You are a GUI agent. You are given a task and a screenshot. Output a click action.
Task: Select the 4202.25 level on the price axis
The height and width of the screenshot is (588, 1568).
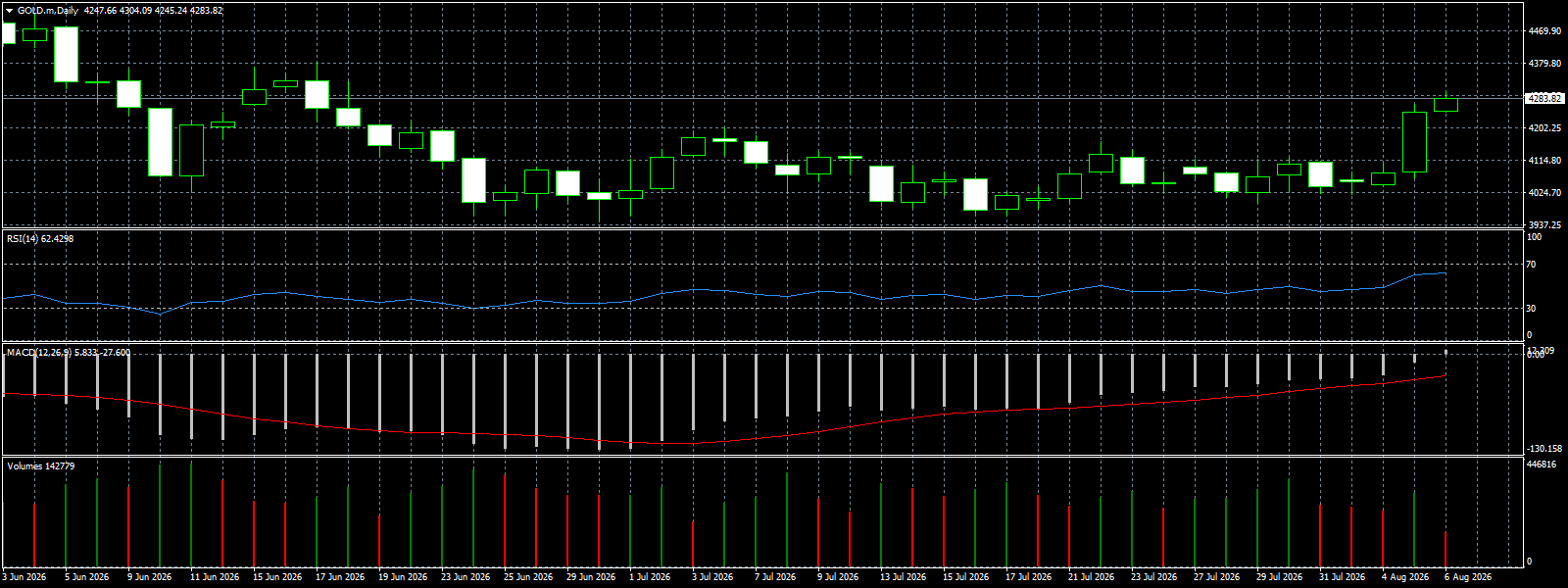[x=1544, y=128]
